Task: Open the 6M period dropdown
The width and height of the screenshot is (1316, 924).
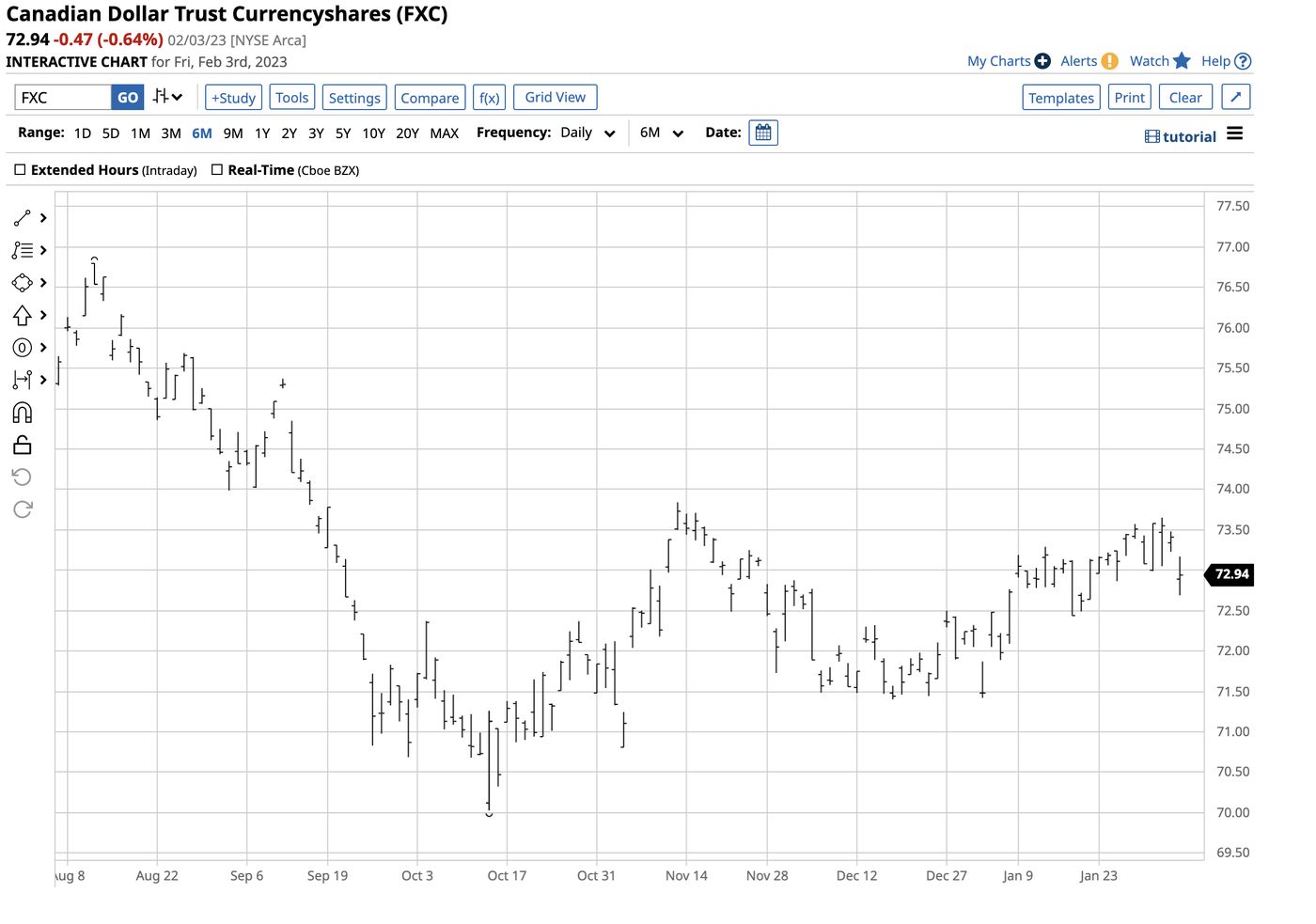Action: (x=662, y=133)
